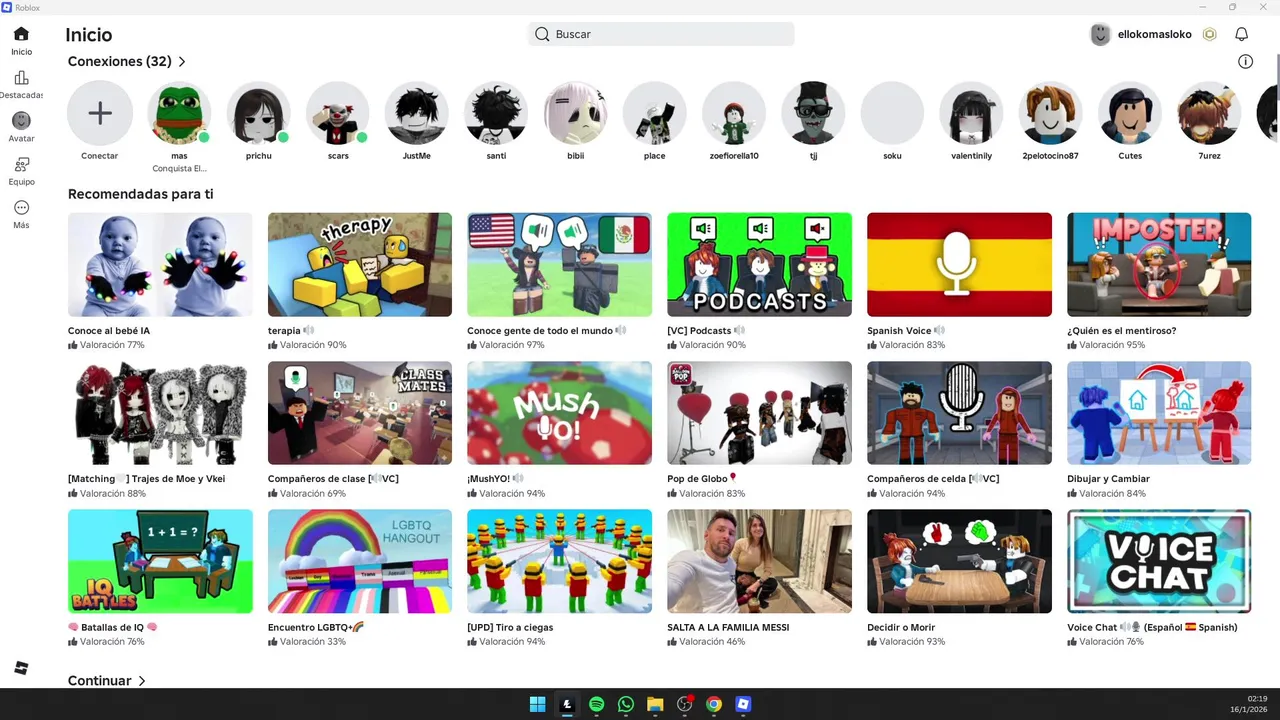Open WhatsApp from the taskbar
This screenshot has height=720, width=1280.
click(x=626, y=704)
